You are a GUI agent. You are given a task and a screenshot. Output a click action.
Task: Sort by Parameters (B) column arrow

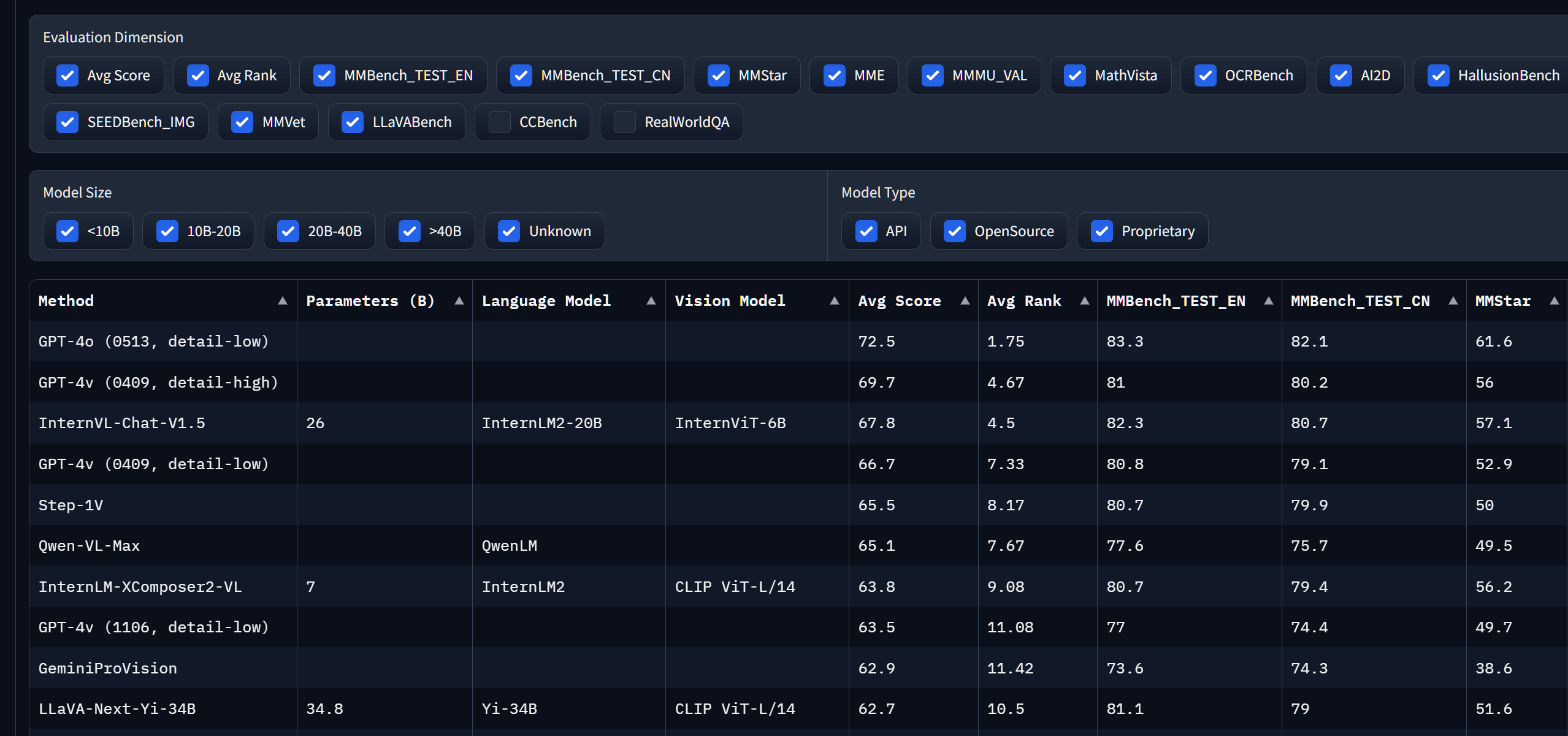pyautogui.click(x=459, y=301)
